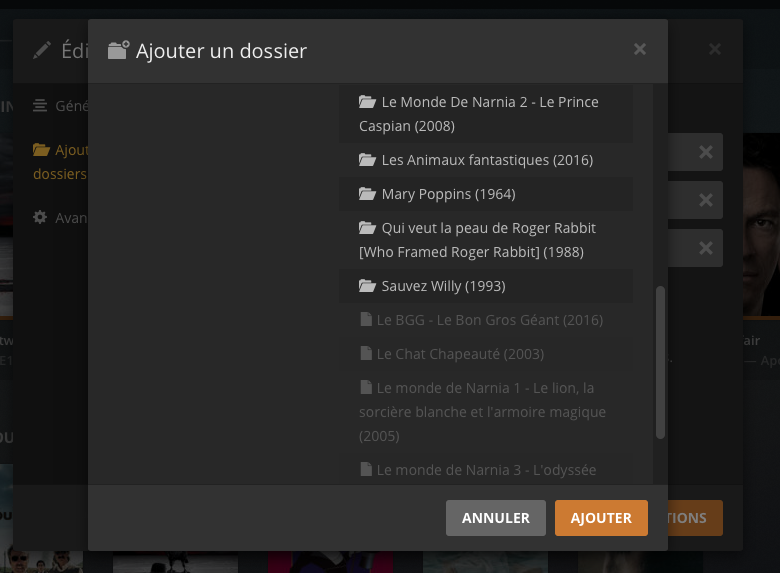
Task: Close the background edit library dialog
Action: click(715, 49)
